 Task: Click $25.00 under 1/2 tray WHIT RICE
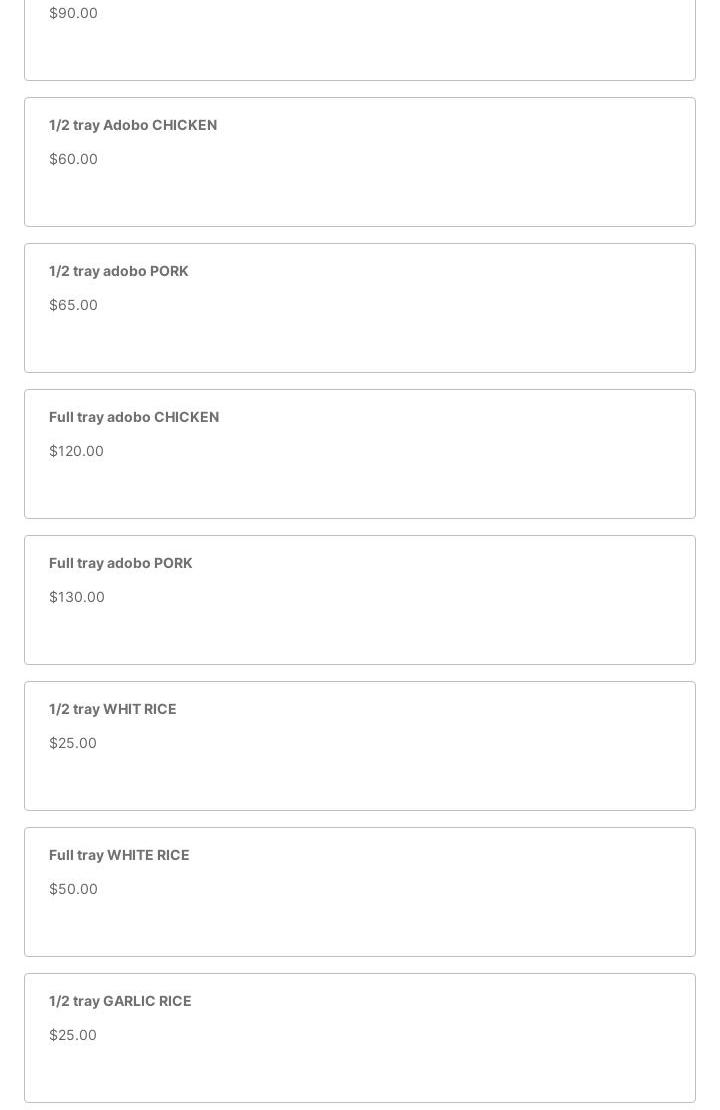(x=73, y=743)
